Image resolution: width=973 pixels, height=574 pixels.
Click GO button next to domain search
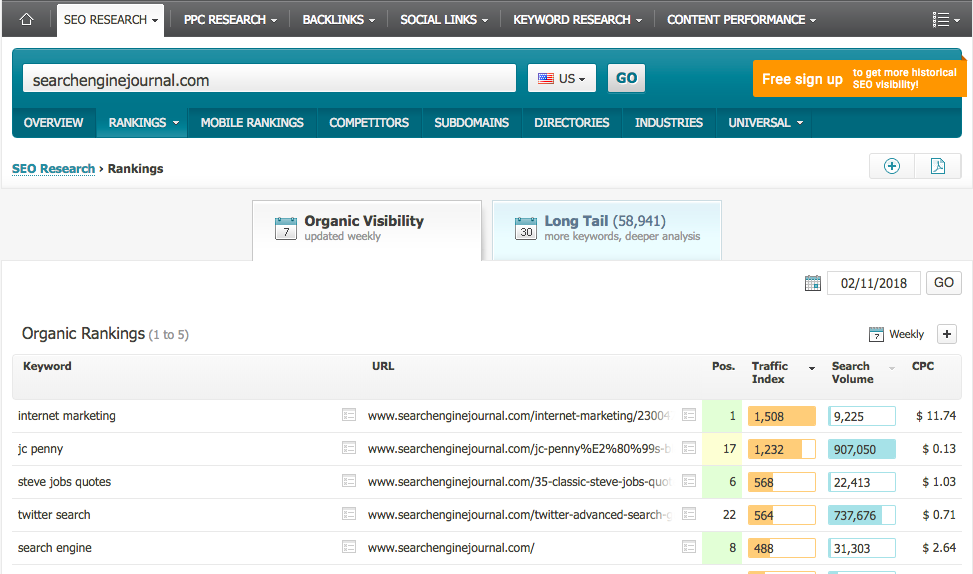pos(626,78)
